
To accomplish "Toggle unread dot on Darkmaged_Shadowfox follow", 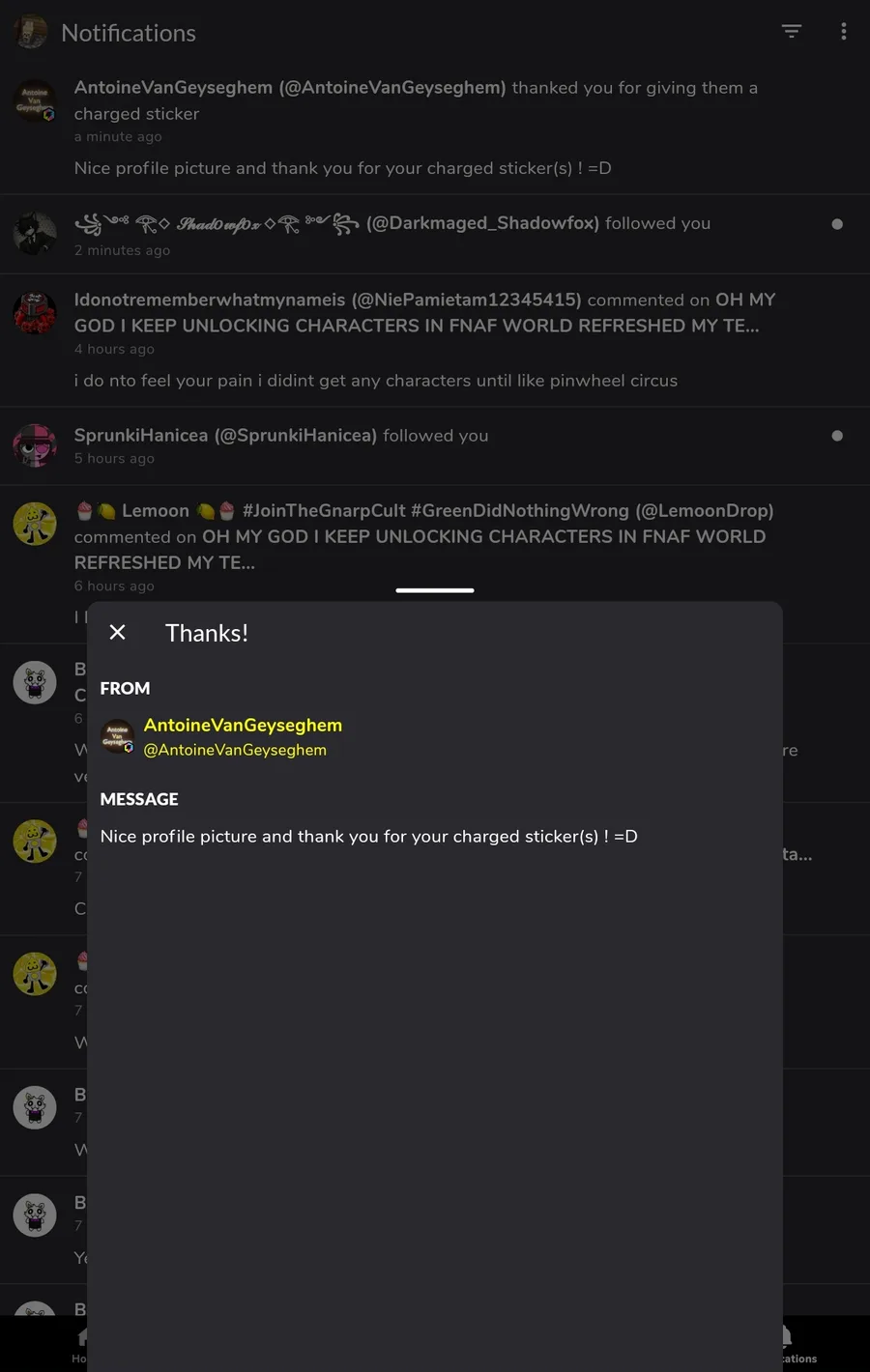I will [x=837, y=224].
